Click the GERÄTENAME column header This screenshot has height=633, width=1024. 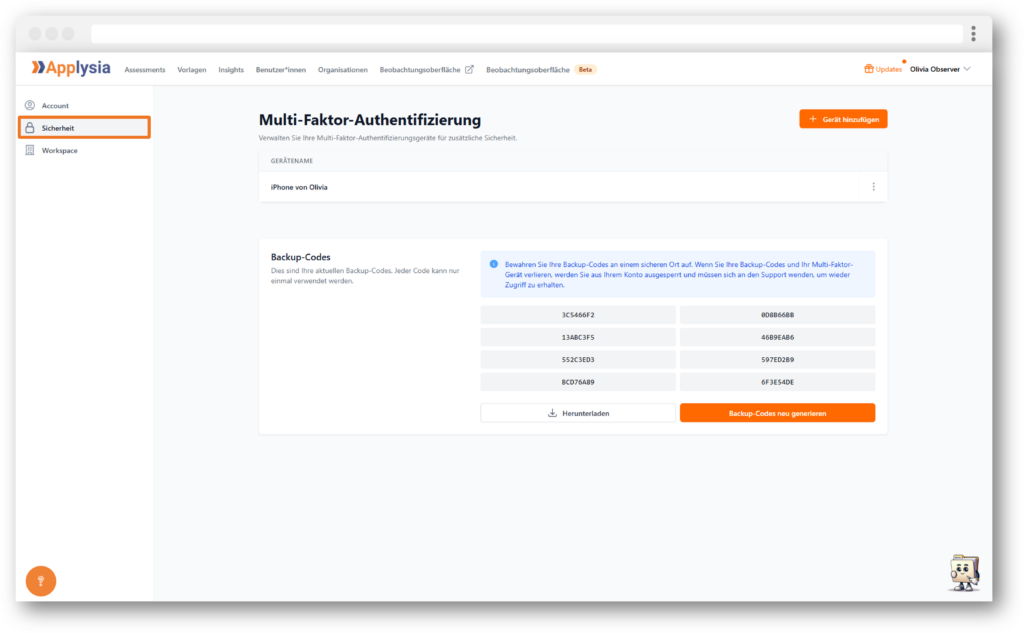tap(292, 161)
